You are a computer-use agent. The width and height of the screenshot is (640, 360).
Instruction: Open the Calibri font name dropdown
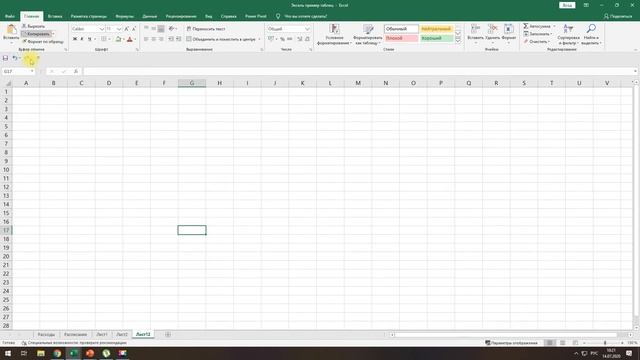pos(102,29)
